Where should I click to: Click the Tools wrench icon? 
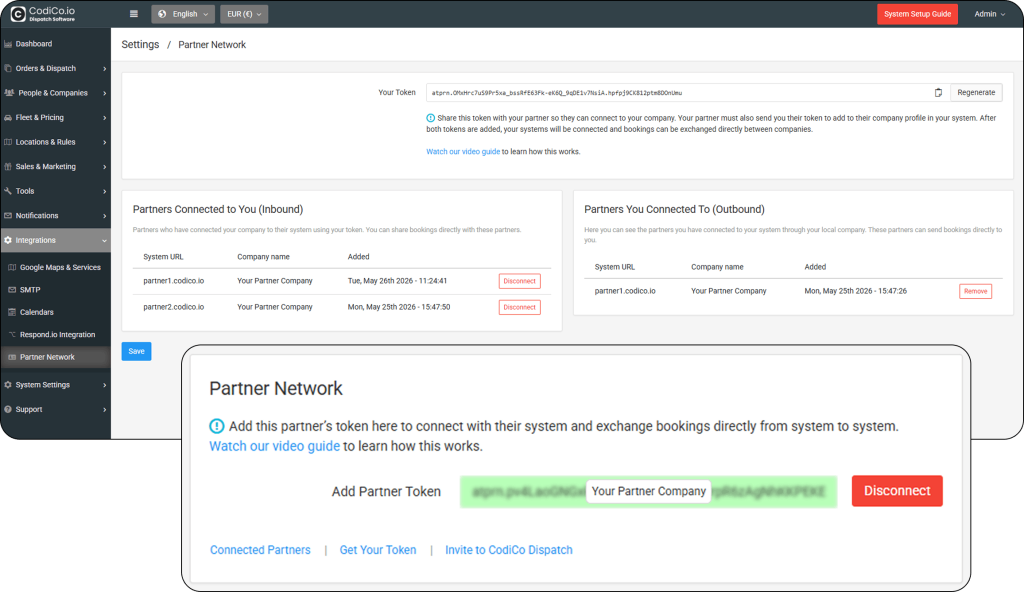[x=8, y=191]
